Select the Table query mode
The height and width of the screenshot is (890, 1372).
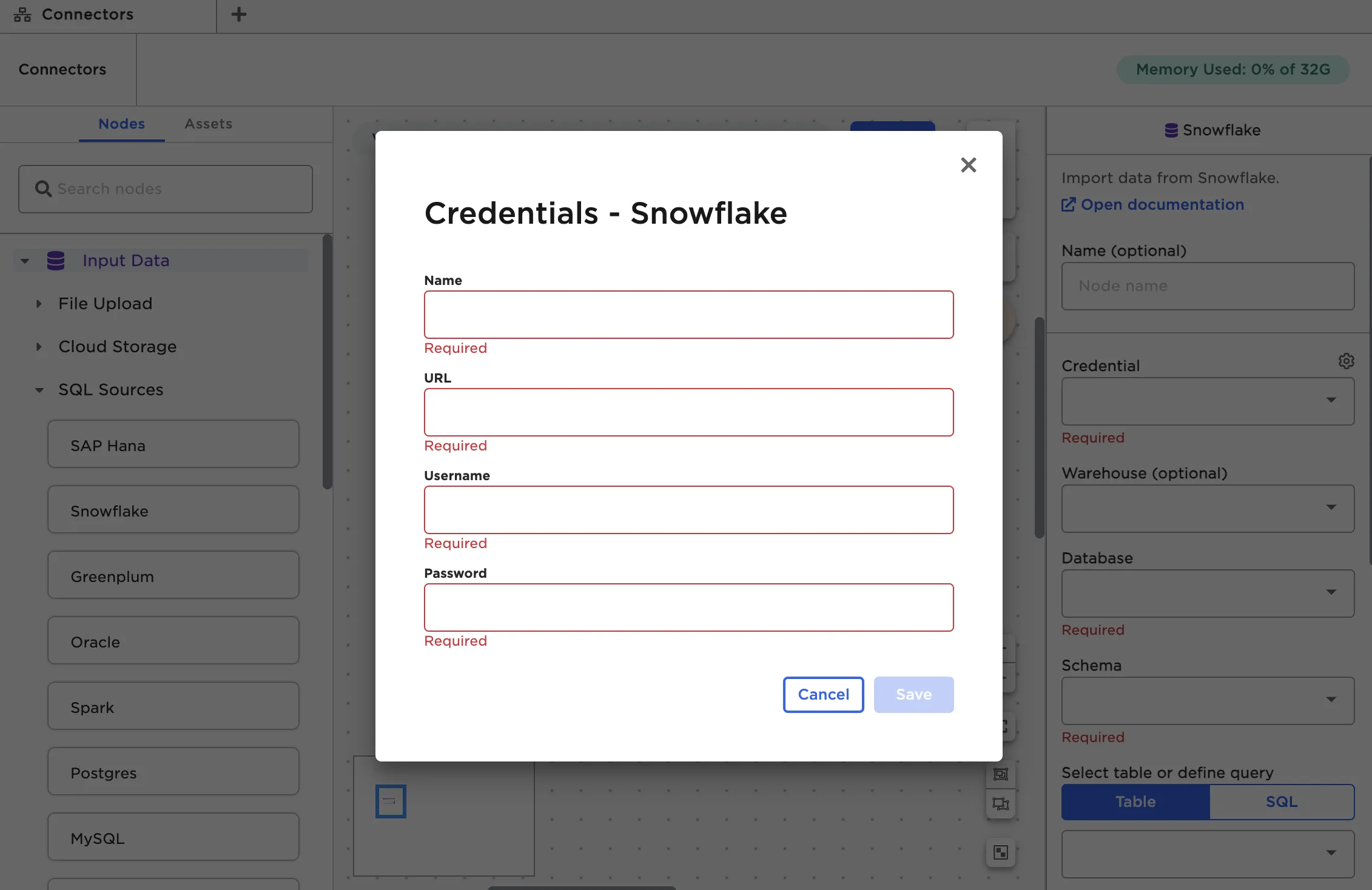click(x=1135, y=801)
